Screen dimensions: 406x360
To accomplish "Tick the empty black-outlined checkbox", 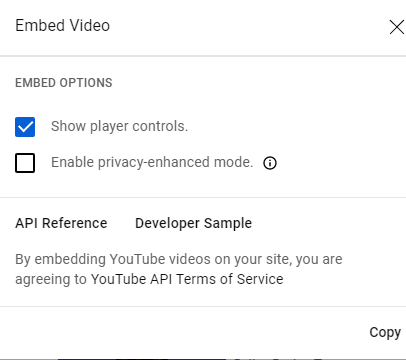I will pyautogui.click(x=25, y=163).
